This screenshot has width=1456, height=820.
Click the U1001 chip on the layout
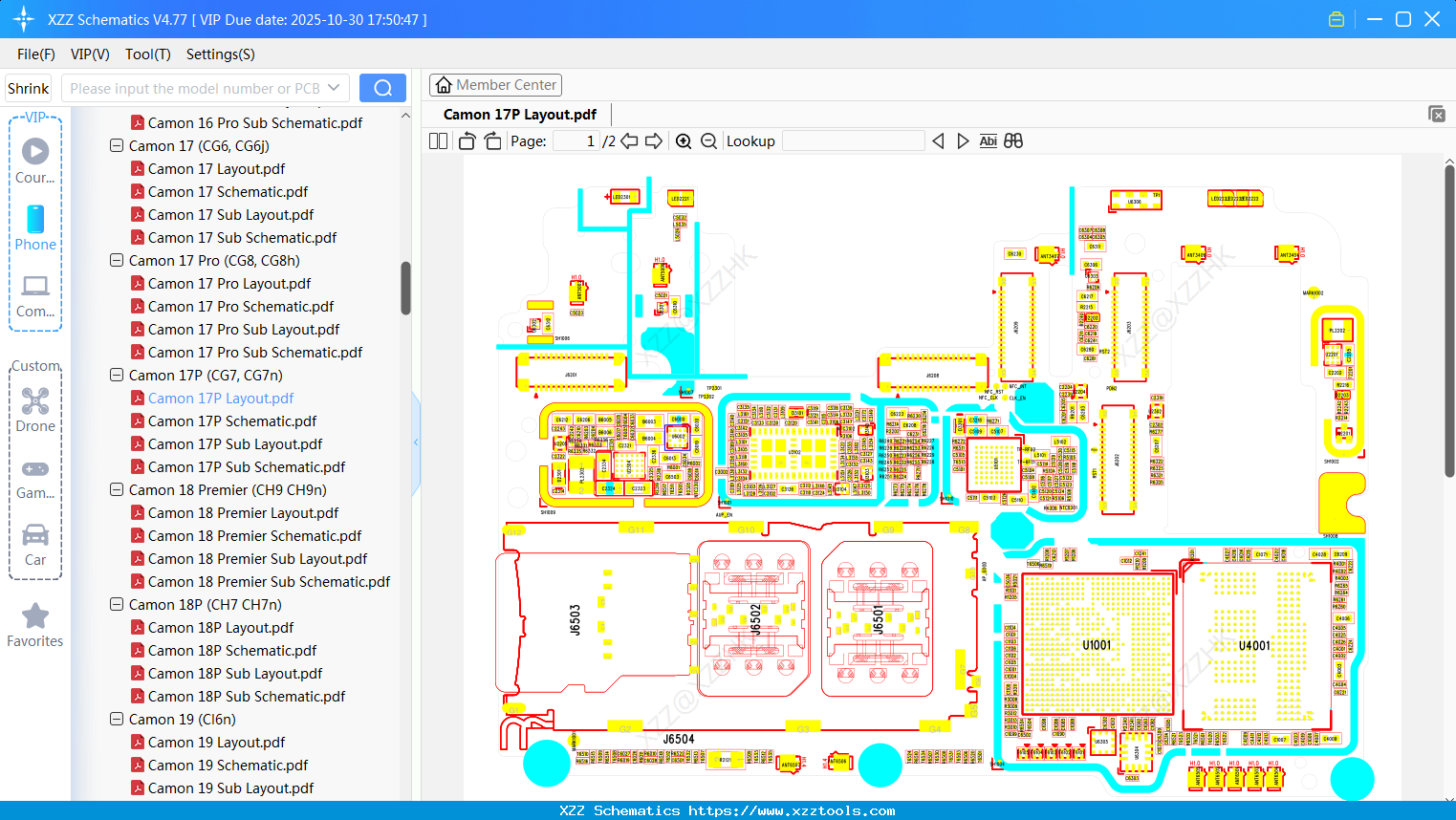click(1097, 645)
